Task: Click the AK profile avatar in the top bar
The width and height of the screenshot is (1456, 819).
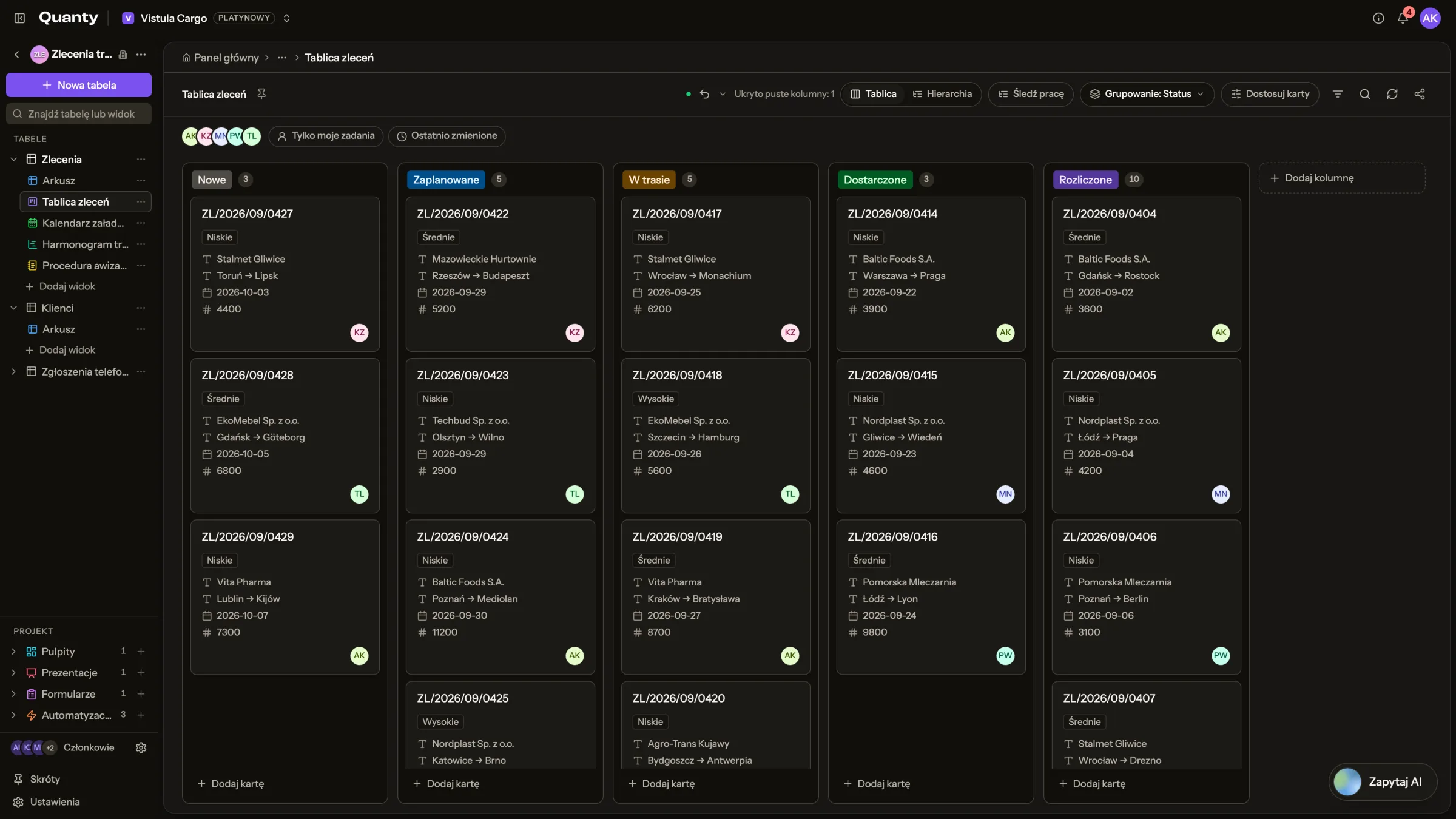Action: pyautogui.click(x=1430, y=18)
